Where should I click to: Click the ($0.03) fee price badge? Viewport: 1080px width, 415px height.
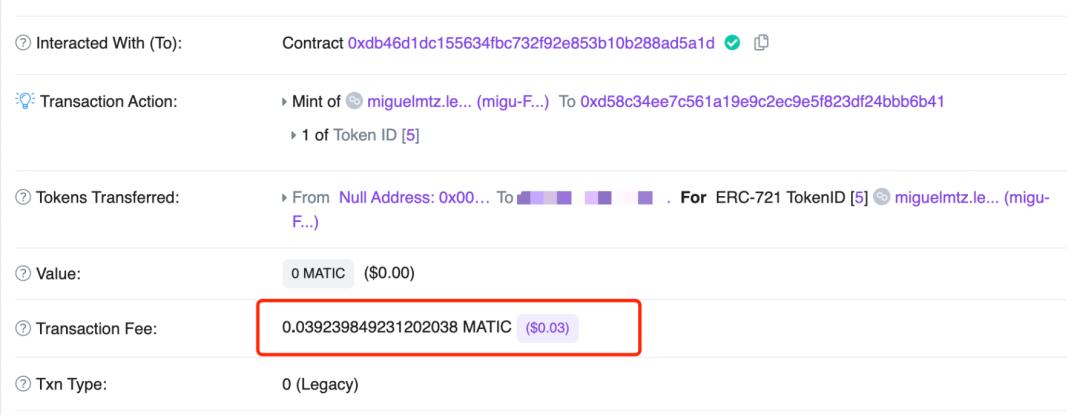point(548,328)
